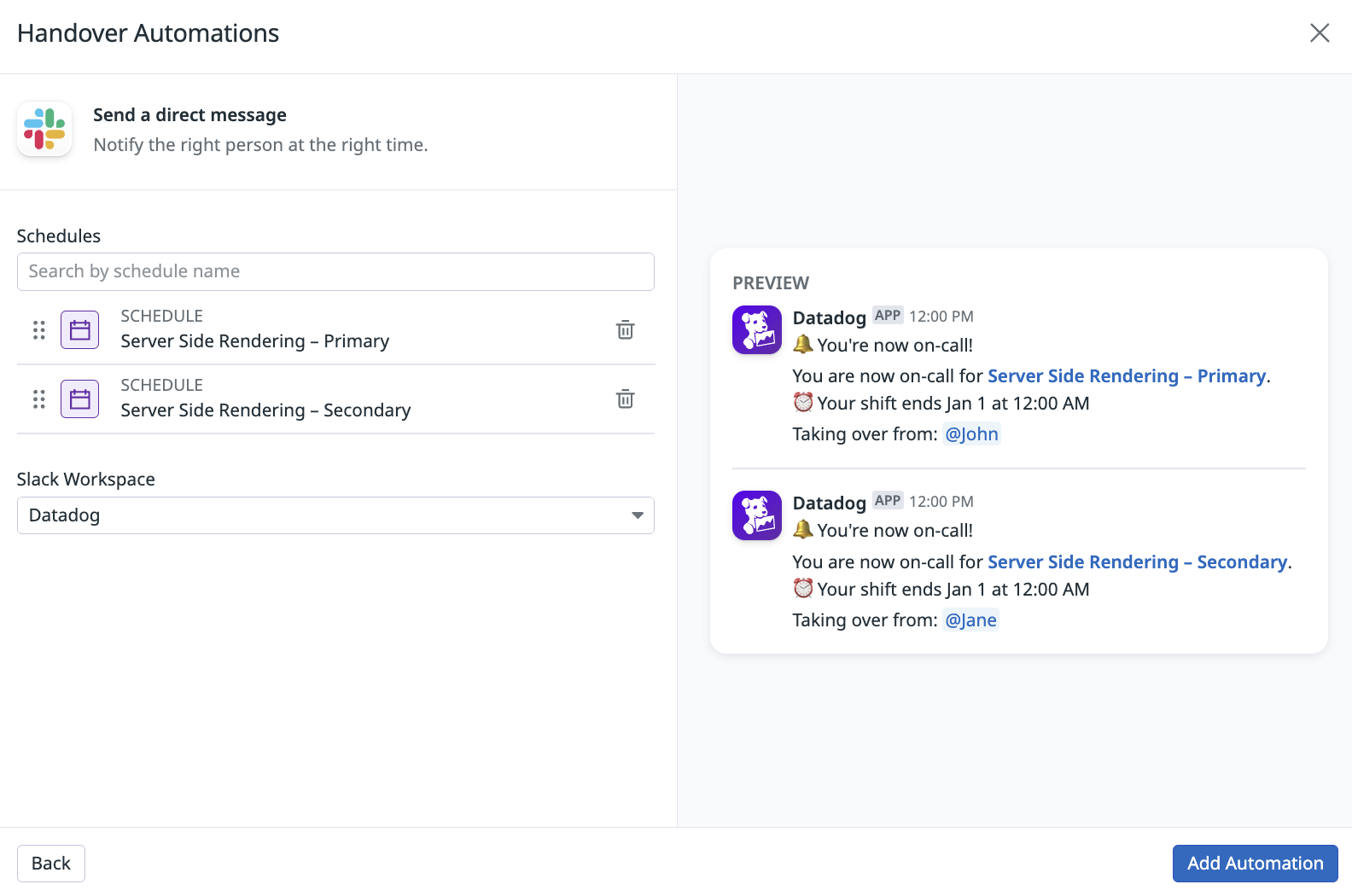Close the Handover Automations dialog
1352x896 pixels.
(x=1319, y=33)
